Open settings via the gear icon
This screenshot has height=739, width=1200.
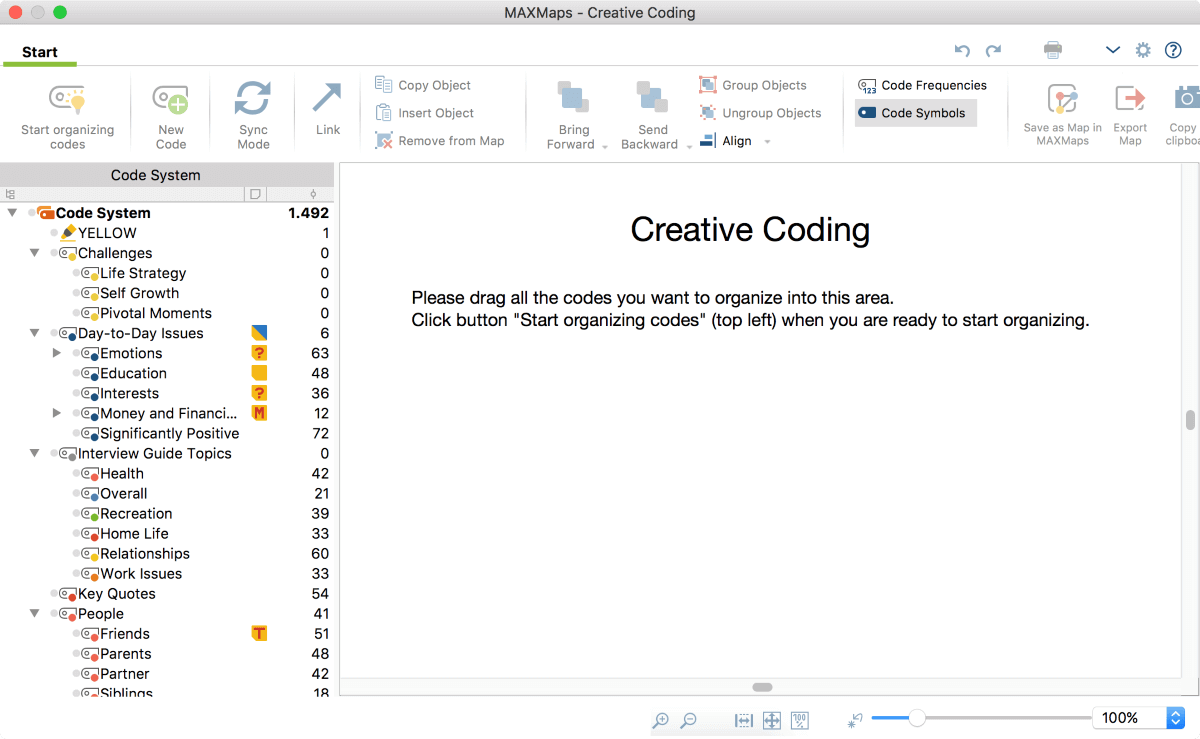[x=1143, y=50]
